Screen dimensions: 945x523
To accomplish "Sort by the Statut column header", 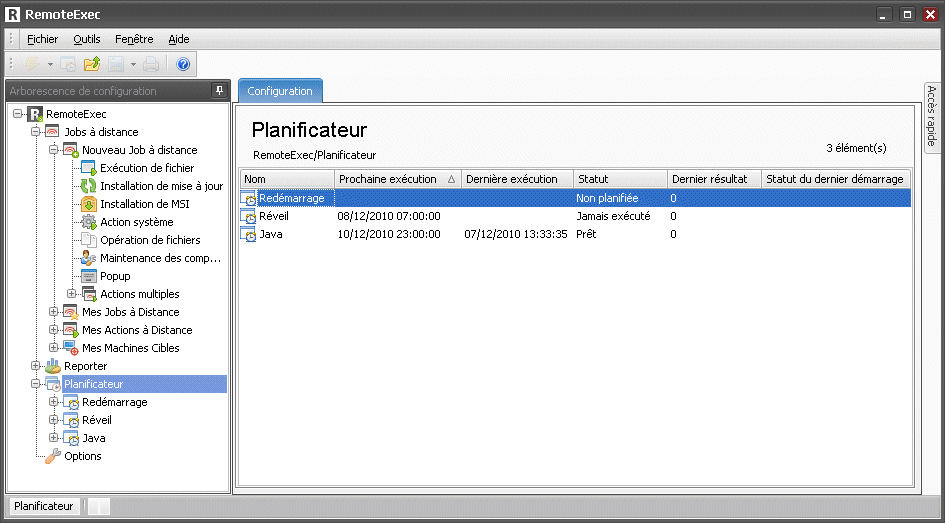I will tap(620, 179).
